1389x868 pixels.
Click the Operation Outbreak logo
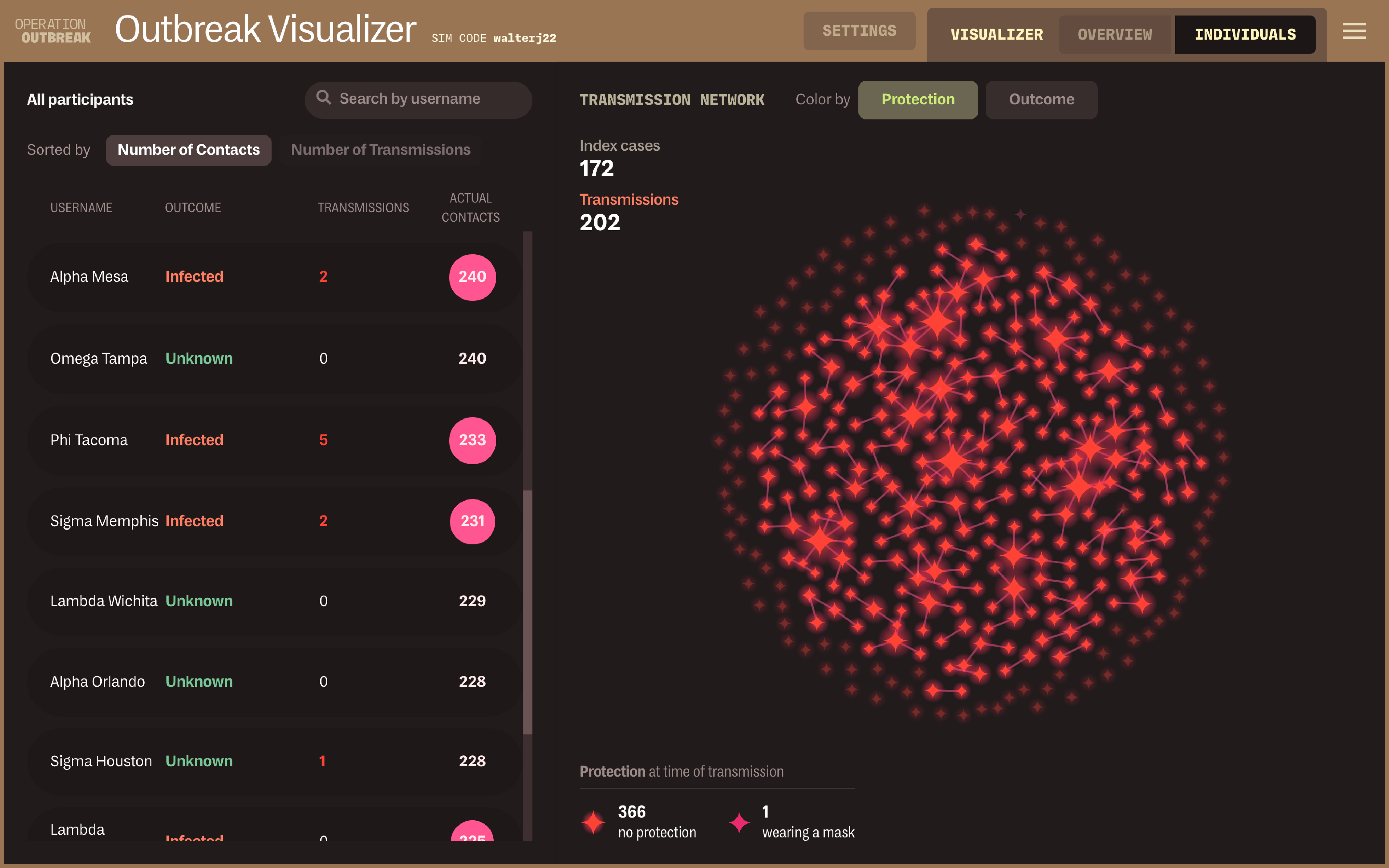pos(53,31)
